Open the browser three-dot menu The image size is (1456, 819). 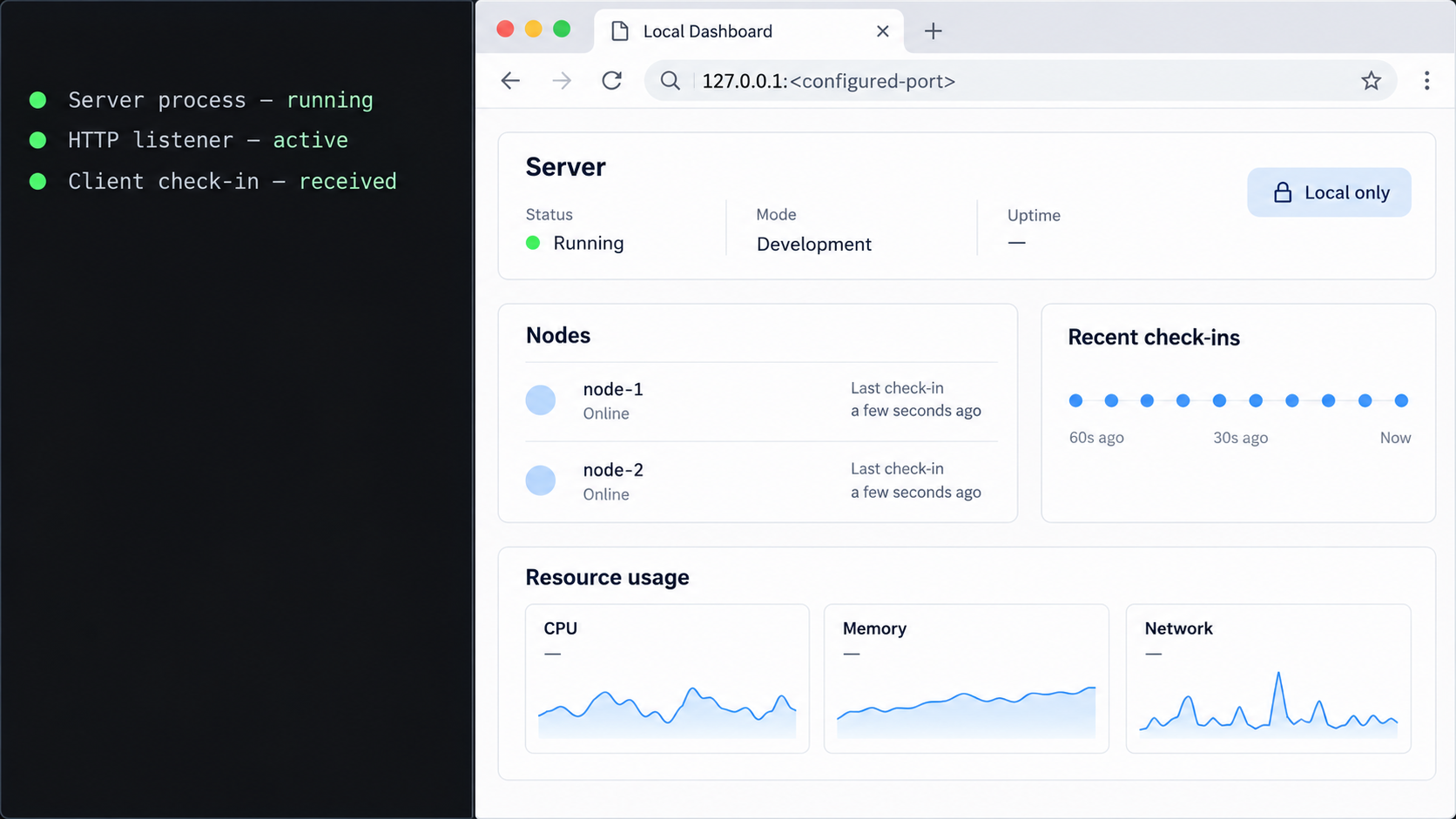coord(1426,81)
